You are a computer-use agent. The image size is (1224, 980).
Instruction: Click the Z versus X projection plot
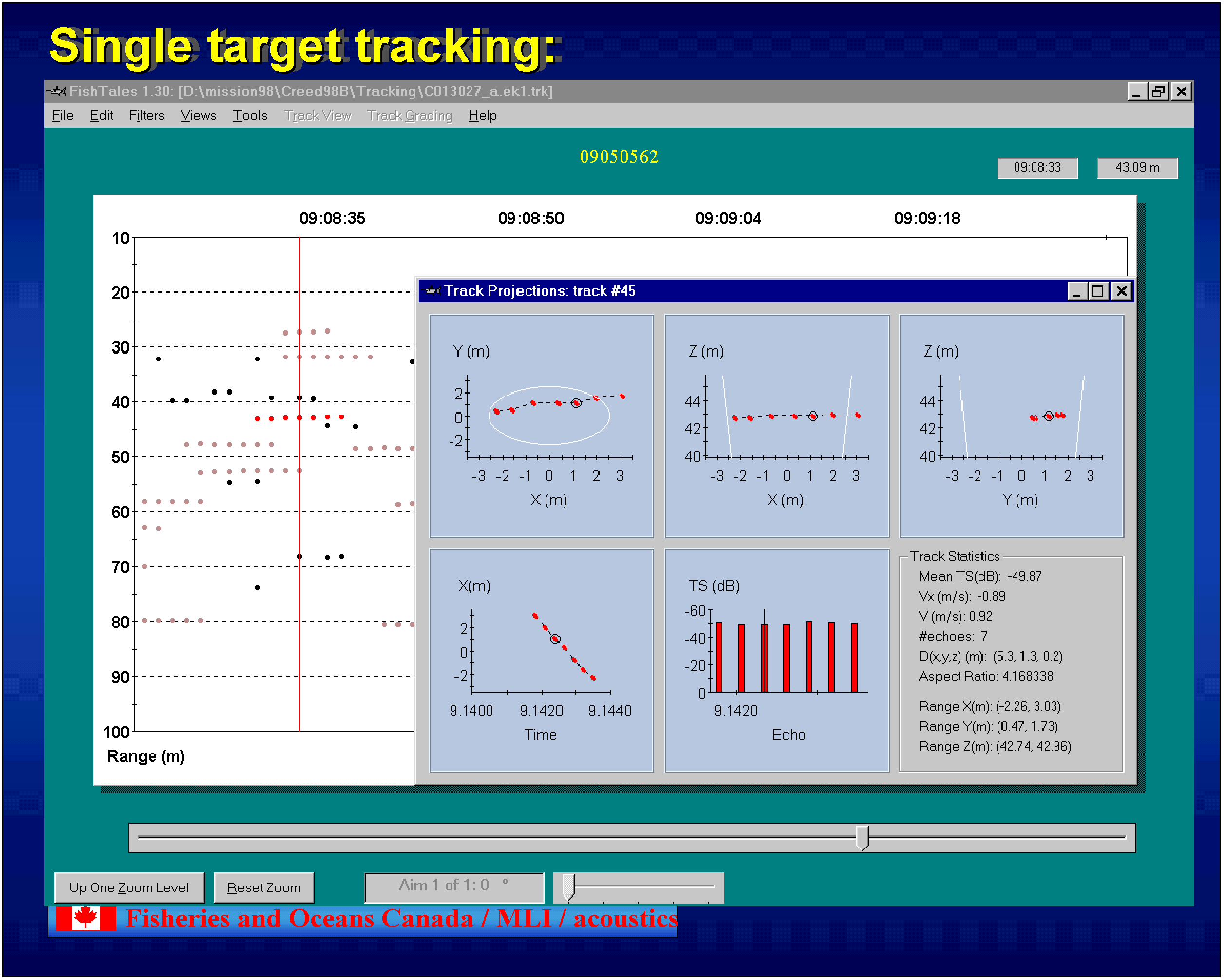pyautogui.click(x=777, y=426)
